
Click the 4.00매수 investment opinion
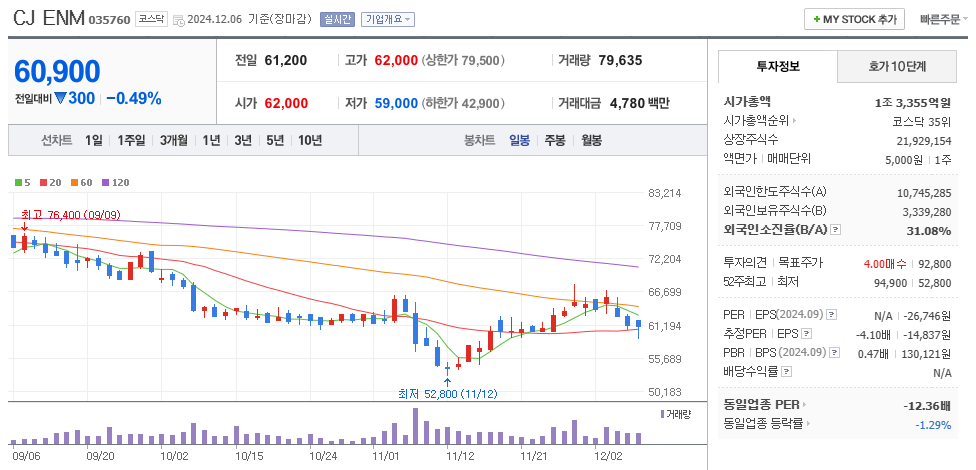point(885,264)
